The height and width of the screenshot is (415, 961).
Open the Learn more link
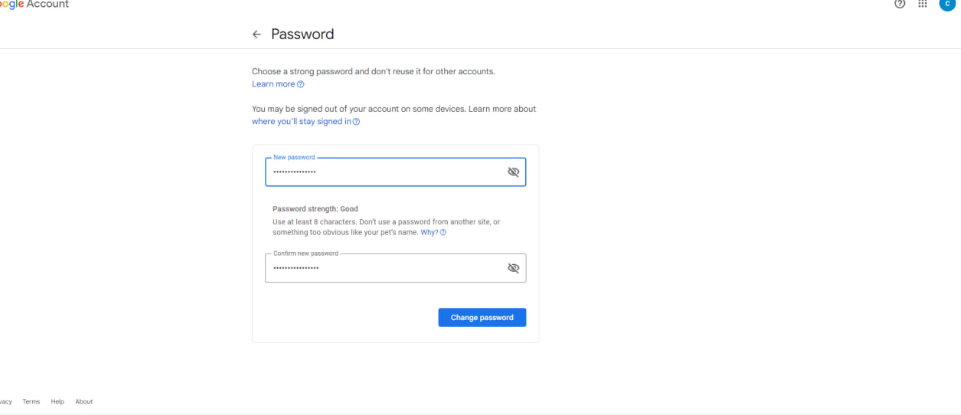(273, 84)
